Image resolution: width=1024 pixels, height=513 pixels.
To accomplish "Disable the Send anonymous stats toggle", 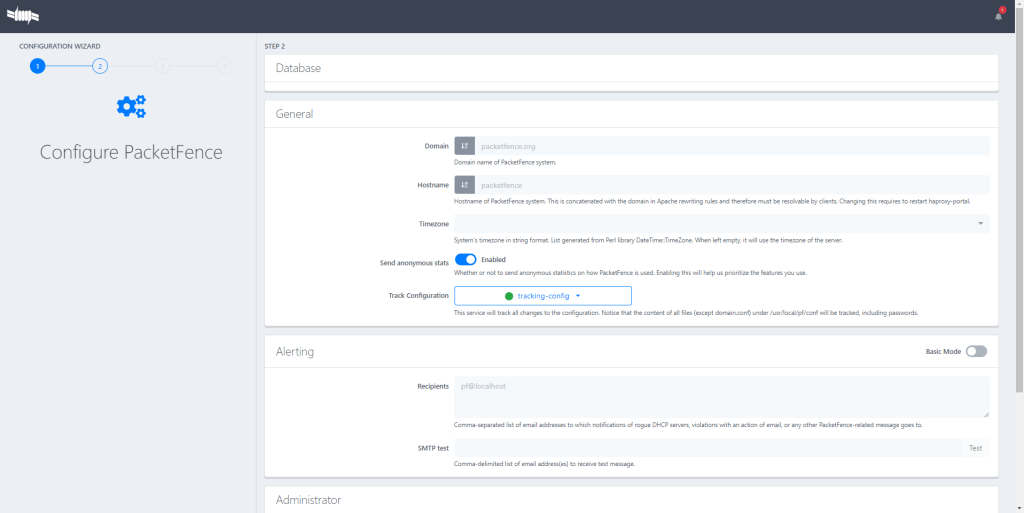I will 465,260.
